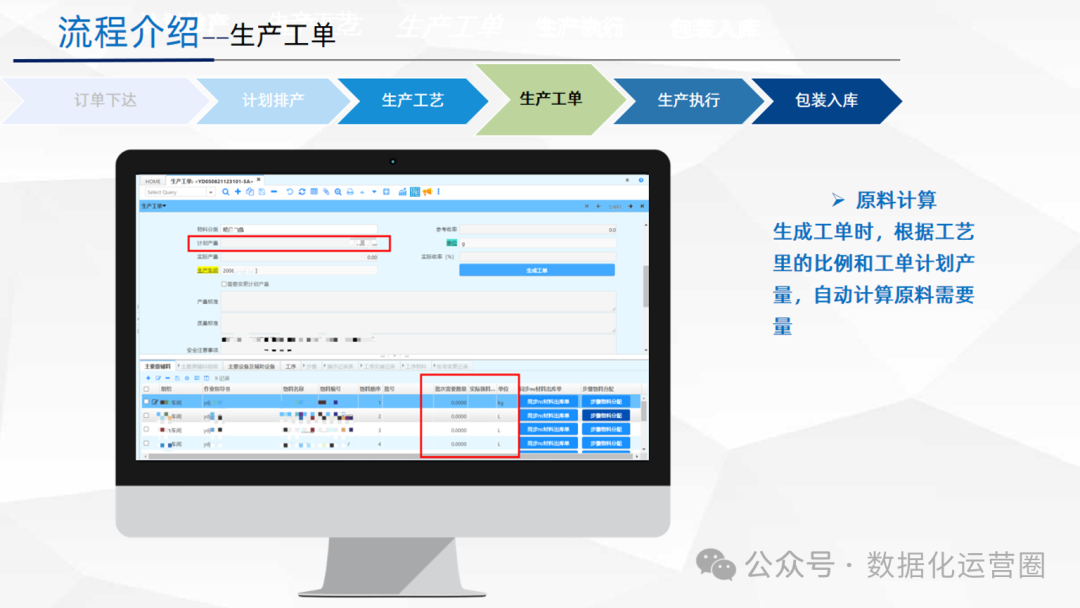Click the save disk toolbar icon
The height and width of the screenshot is (608, 1080).
[262, 192]
